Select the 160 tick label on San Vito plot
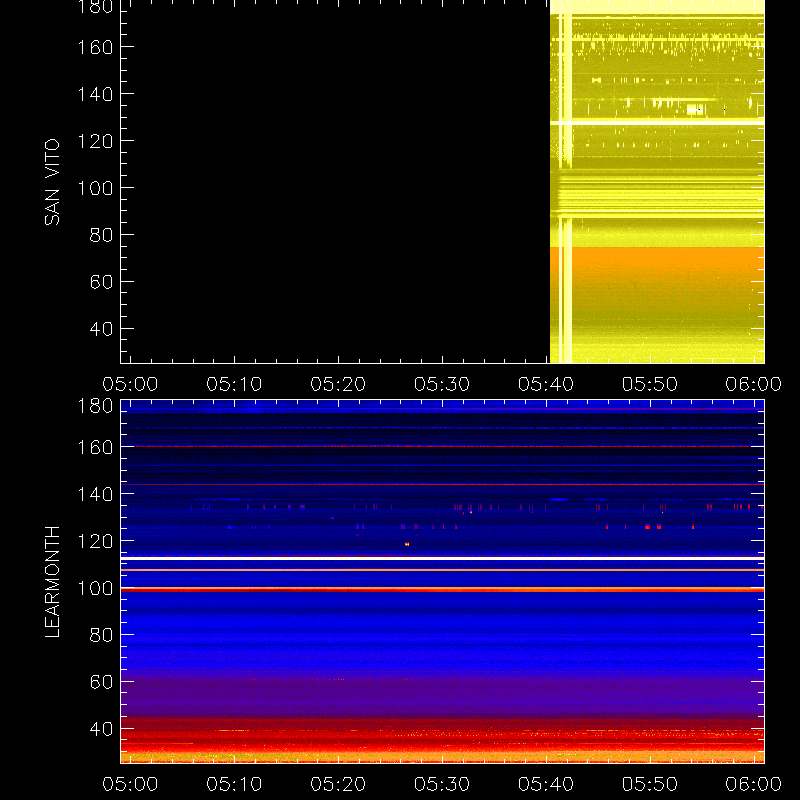Image resolution: width=800 pixels, height=800 pixels. coord(95,47)
